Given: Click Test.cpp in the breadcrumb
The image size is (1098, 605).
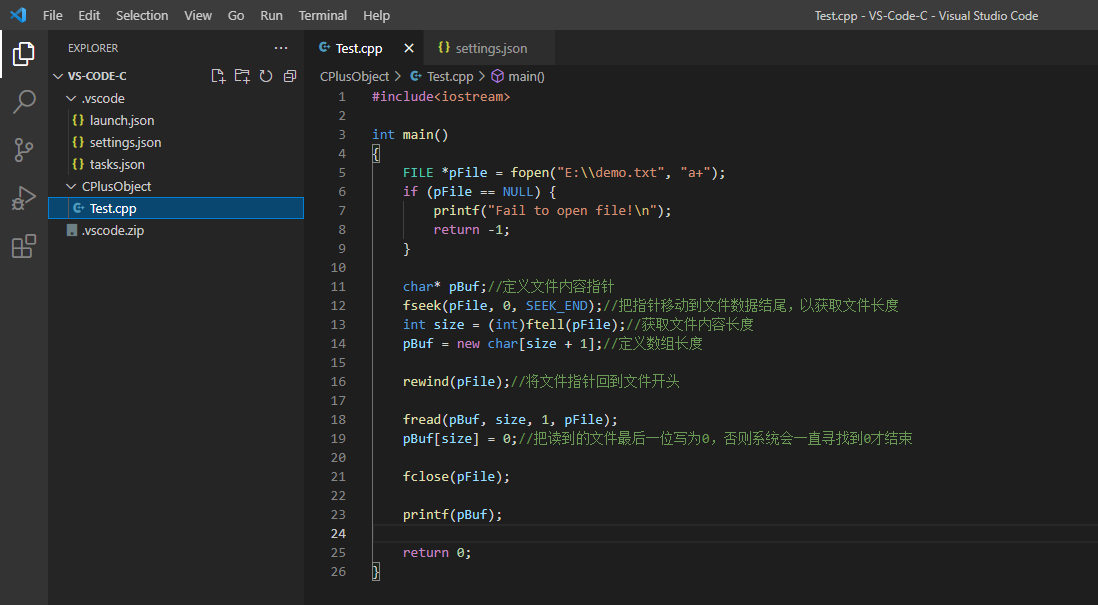Looking at the screenshot, I should click(x=450, y=76).
